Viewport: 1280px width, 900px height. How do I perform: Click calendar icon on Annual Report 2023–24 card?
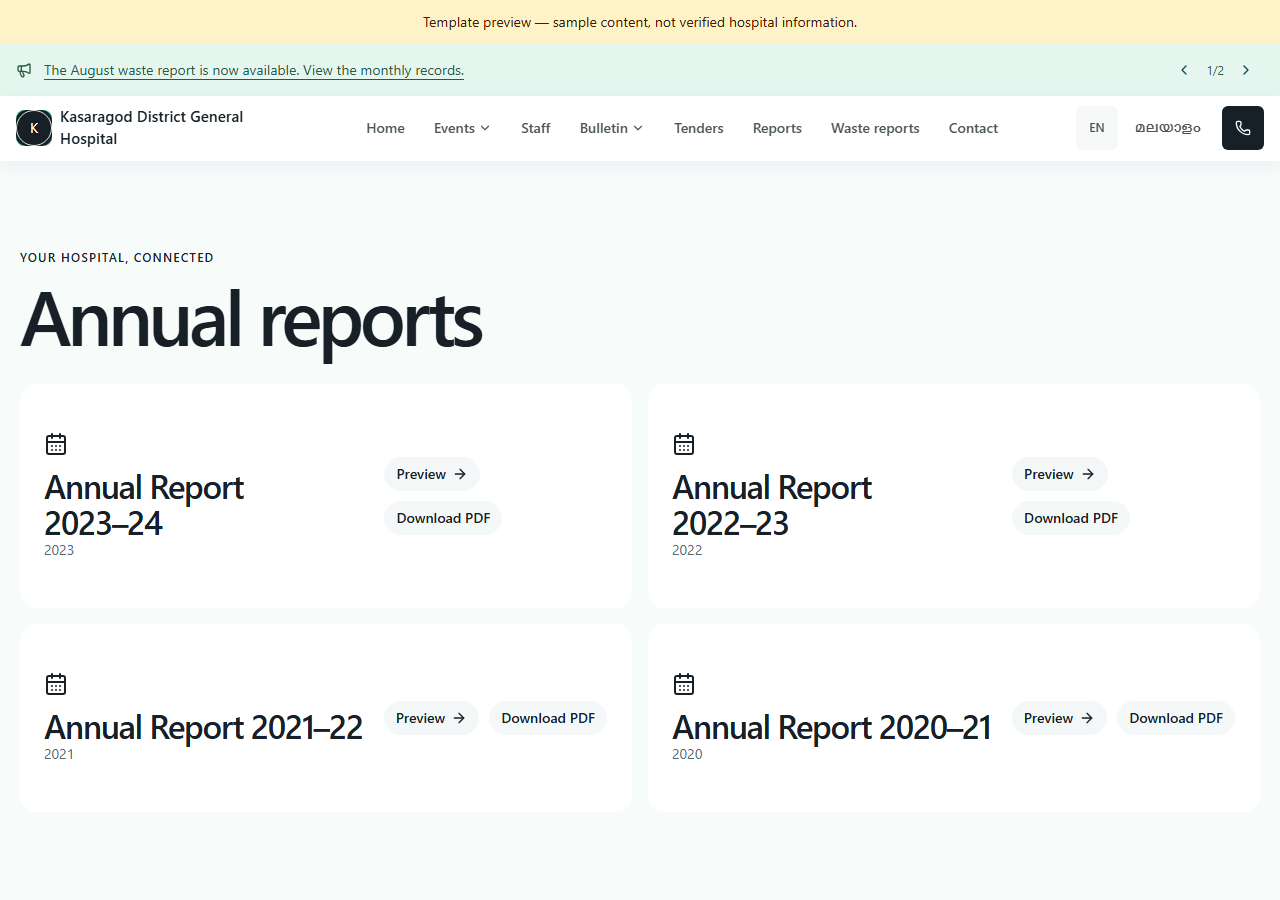click(x=56, y=444)
